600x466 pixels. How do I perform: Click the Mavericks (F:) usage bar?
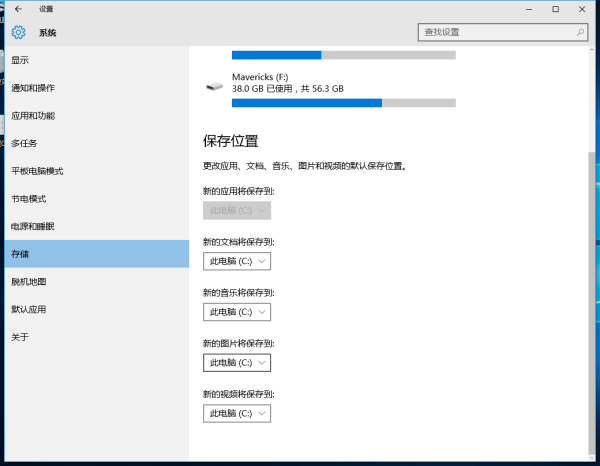click(344, 103)
